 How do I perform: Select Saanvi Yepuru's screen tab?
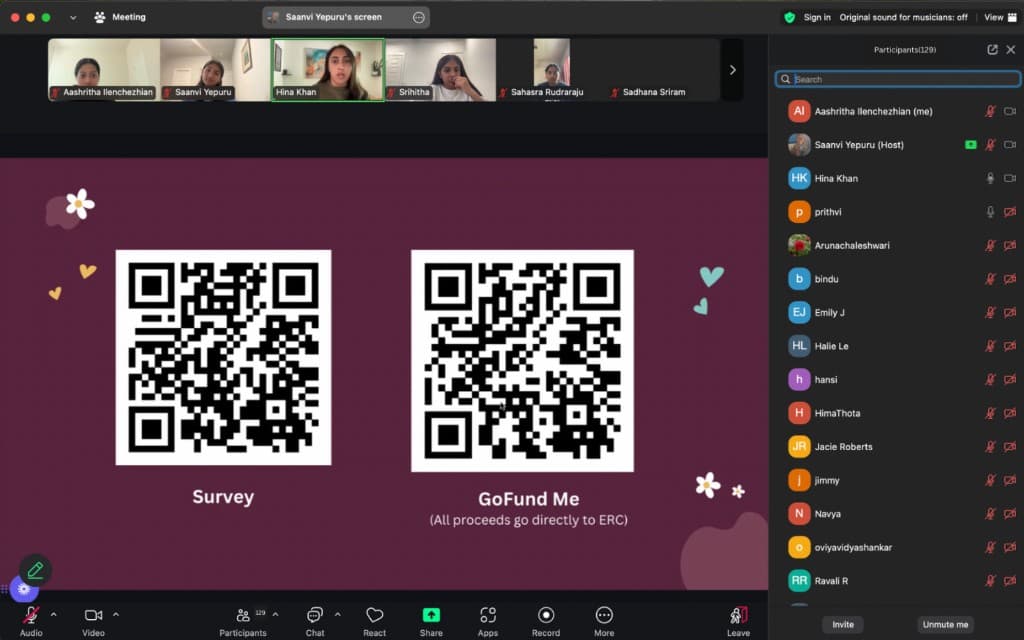click(346, 18)
